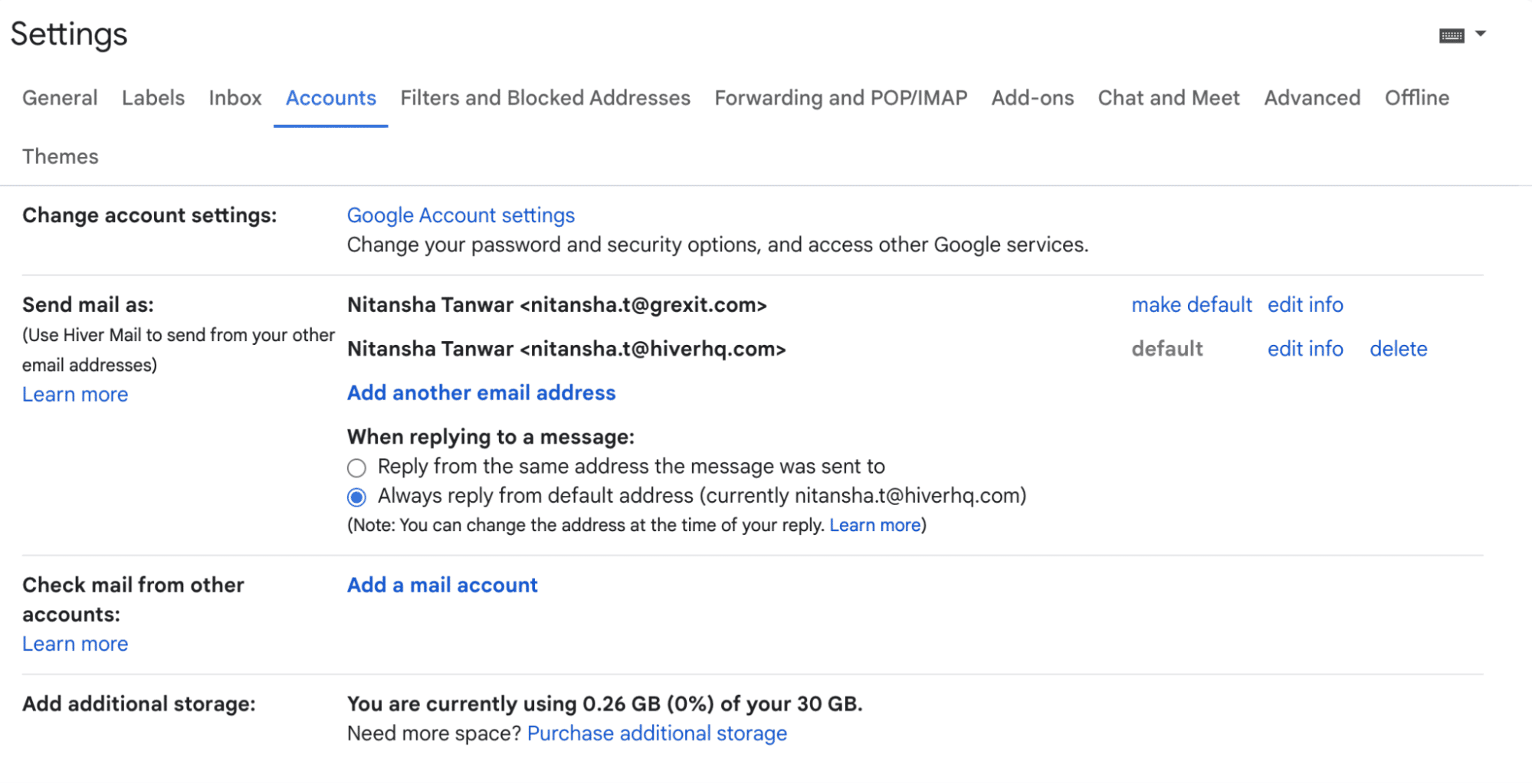Screen dimensions: 1532x784
Task: Delete the hiverhq.com send-as address
Action: click(1398, 349)
